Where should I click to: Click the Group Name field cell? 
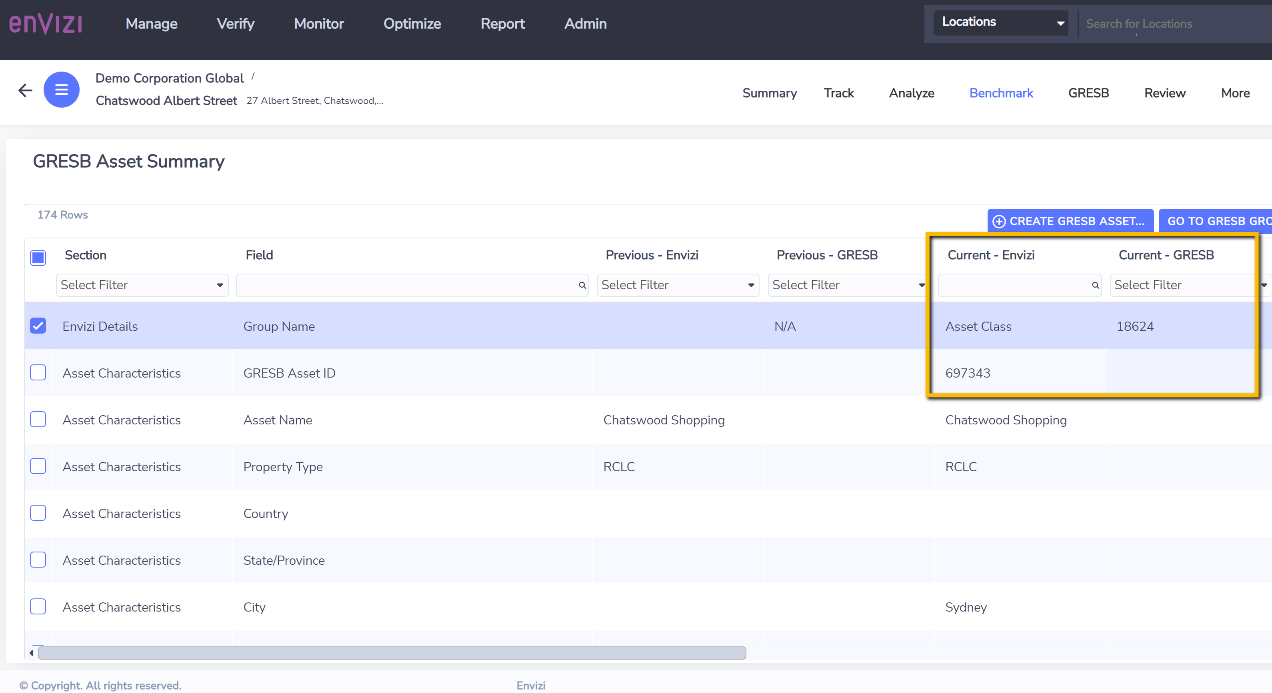279,326
